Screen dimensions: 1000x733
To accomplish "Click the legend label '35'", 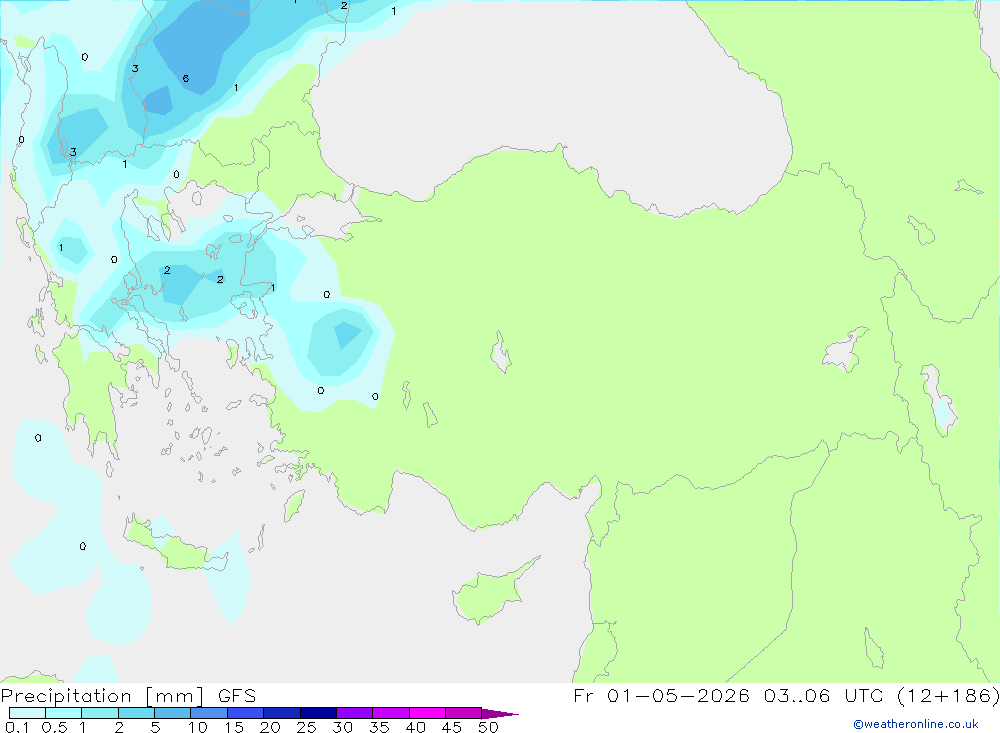I will pos(379,727).
